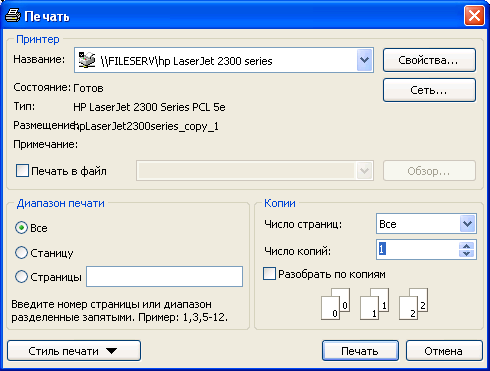Click the Примечание: label
490x371 pixels.
click(46, 144)
